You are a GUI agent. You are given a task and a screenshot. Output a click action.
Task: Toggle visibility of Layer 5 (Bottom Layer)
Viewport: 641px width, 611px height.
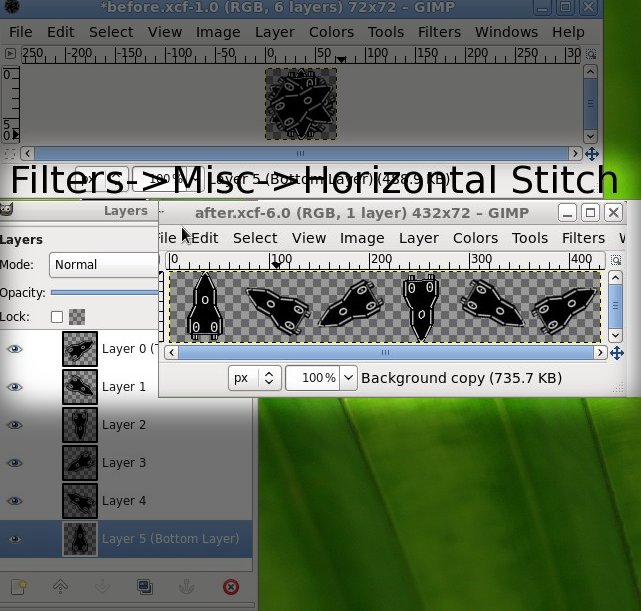click(15, 539)
